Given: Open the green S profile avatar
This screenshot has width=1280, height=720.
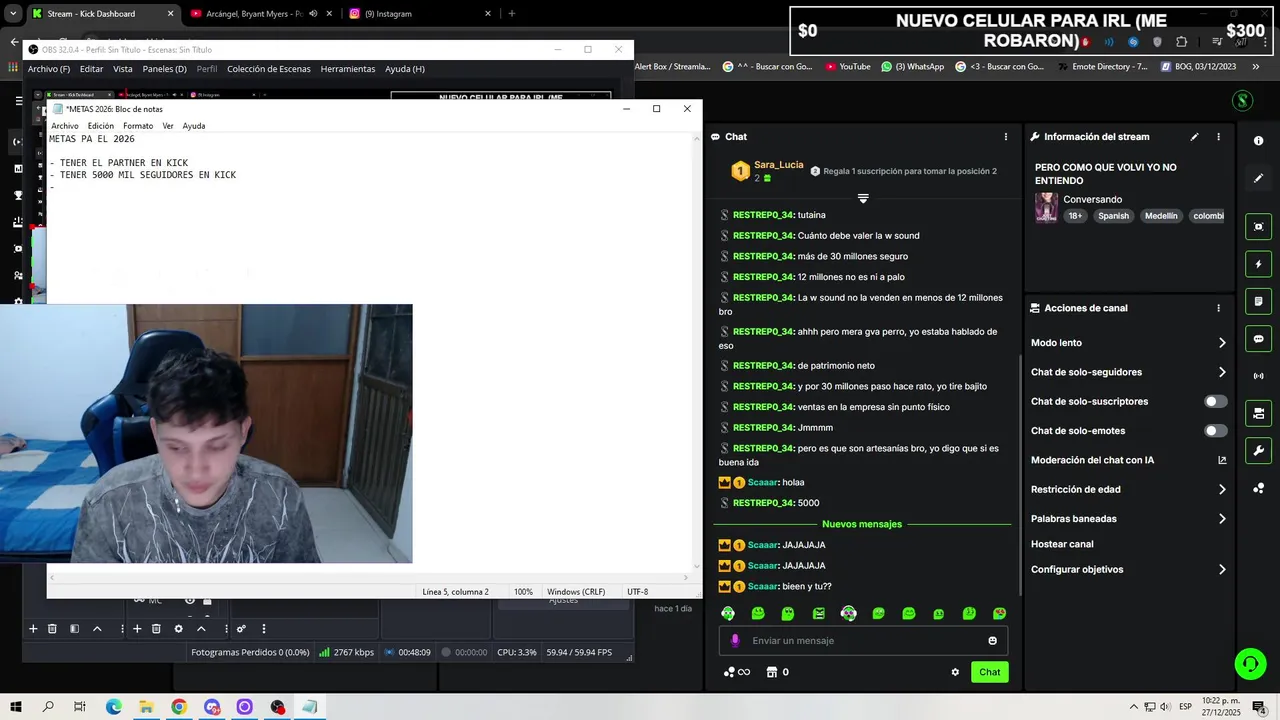Looking at the screenshot, I should pos(1243,100).
